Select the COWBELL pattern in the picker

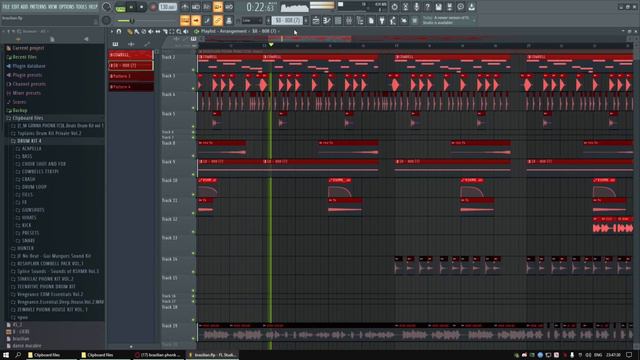click(131, 55)
